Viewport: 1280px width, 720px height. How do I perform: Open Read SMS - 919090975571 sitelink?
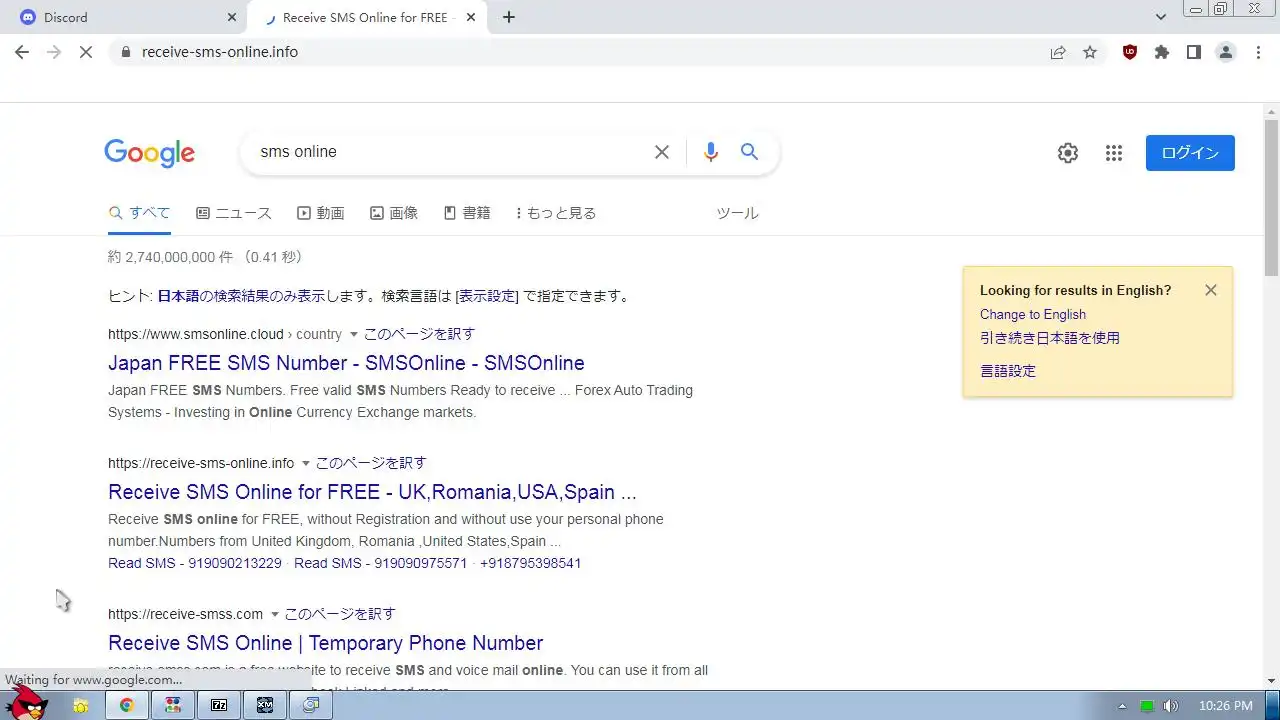[x=381, y=563]
